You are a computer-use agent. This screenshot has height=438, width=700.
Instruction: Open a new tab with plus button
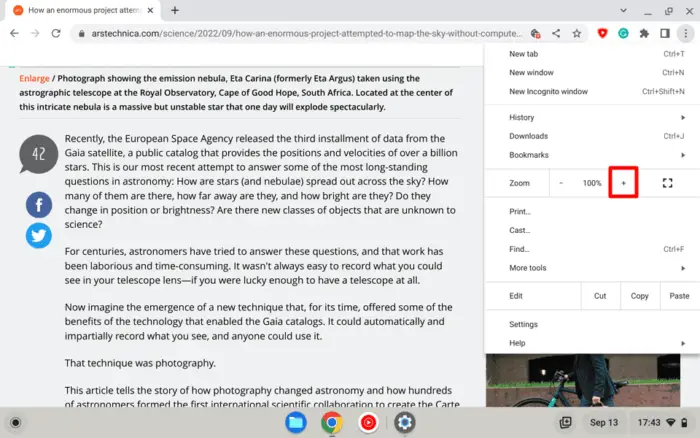[175, 10]
